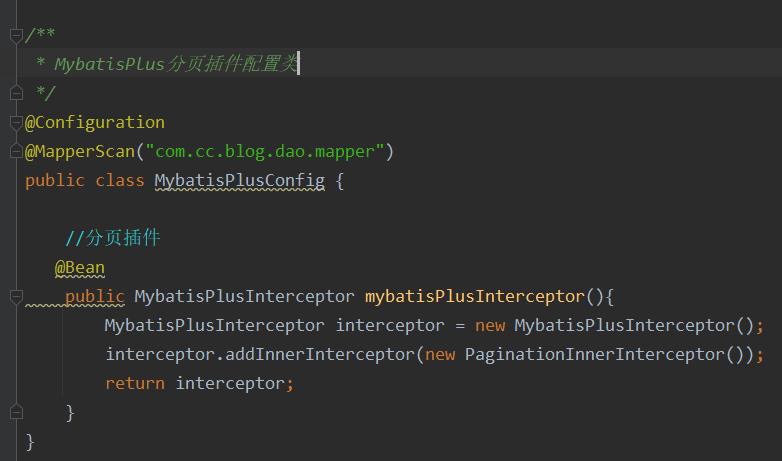Click the //分页插件 line comment

[x=113, y=238]
